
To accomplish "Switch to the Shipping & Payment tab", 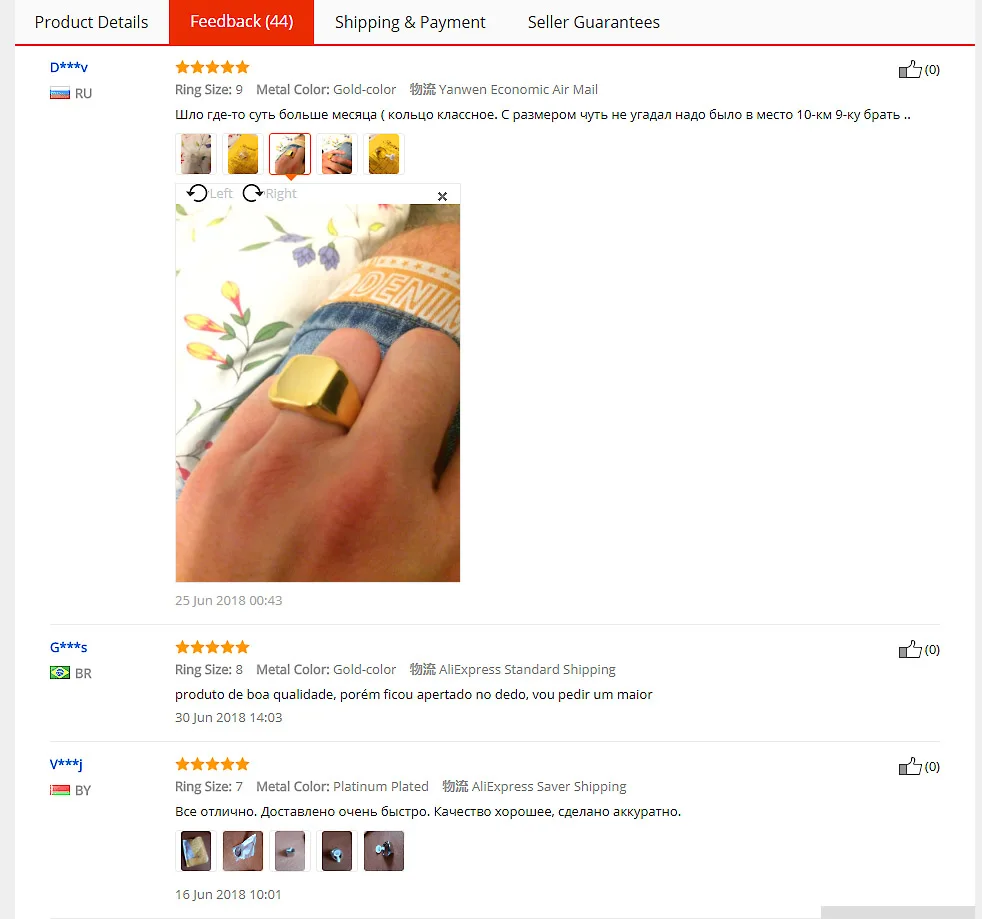I will click(x=410, y=23).
